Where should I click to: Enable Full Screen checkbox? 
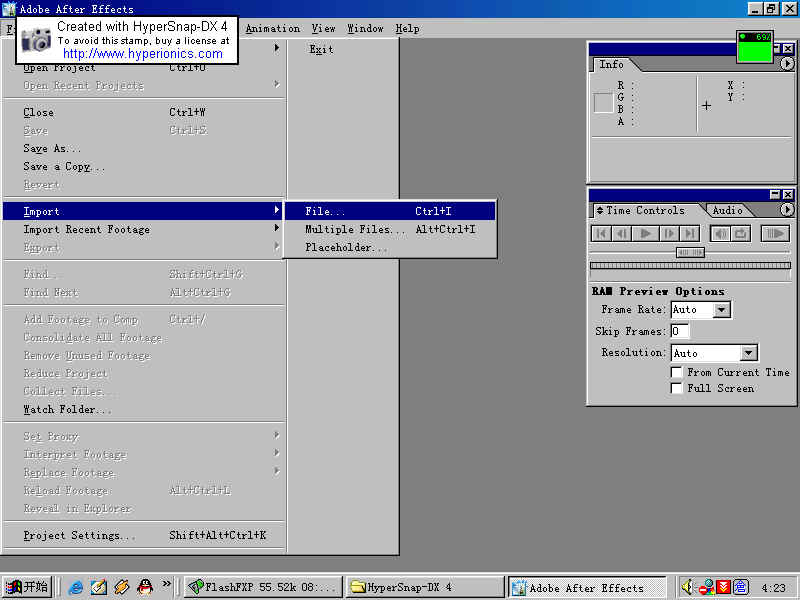677,389
